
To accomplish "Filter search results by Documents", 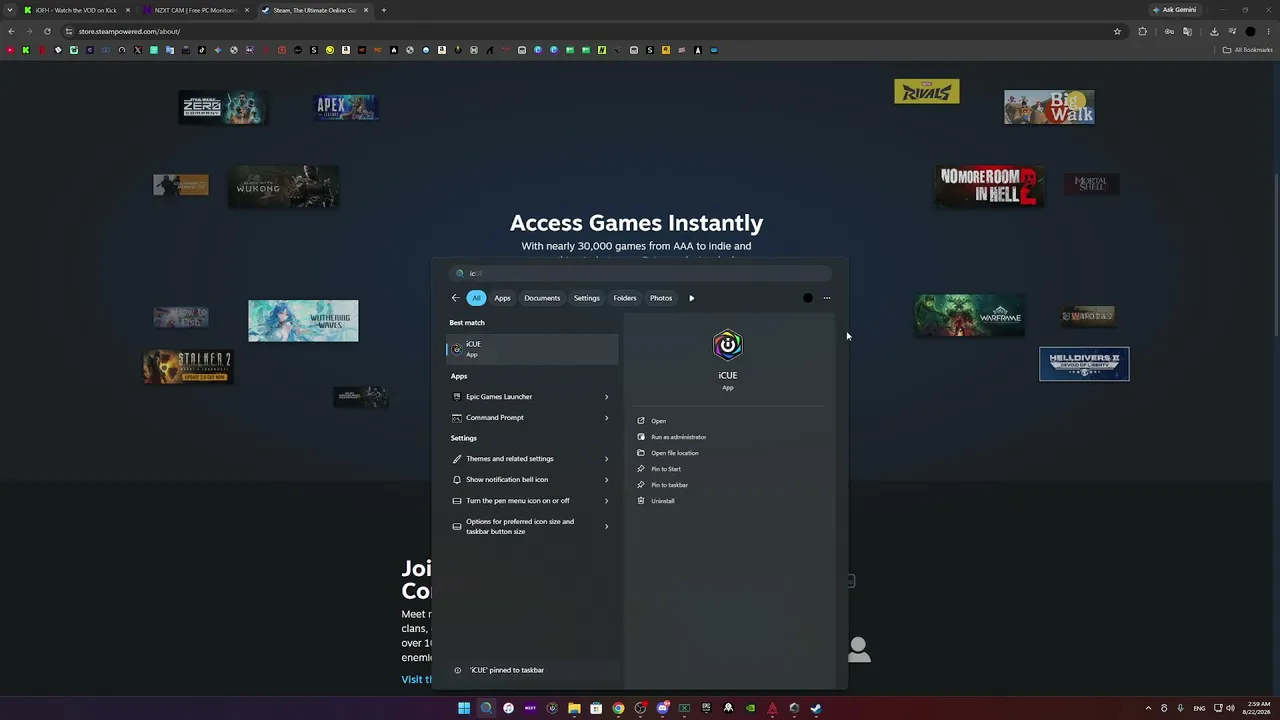I will pos(542,298).
